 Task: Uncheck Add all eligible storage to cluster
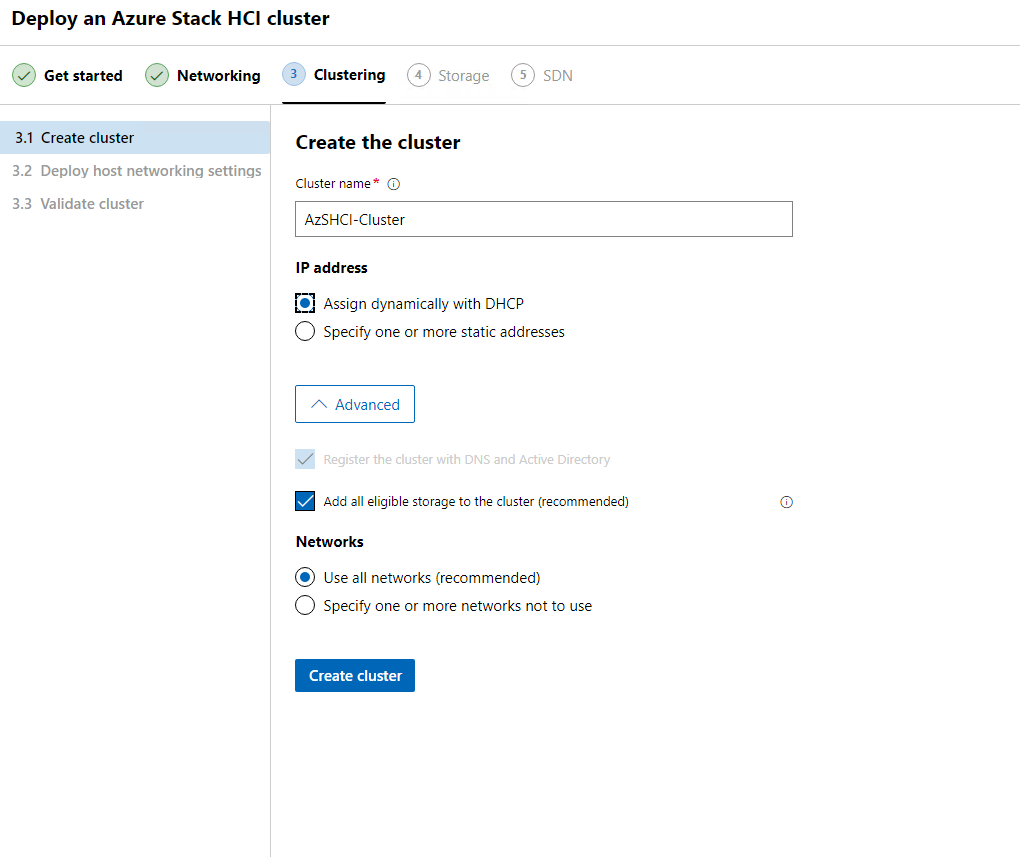305,502
